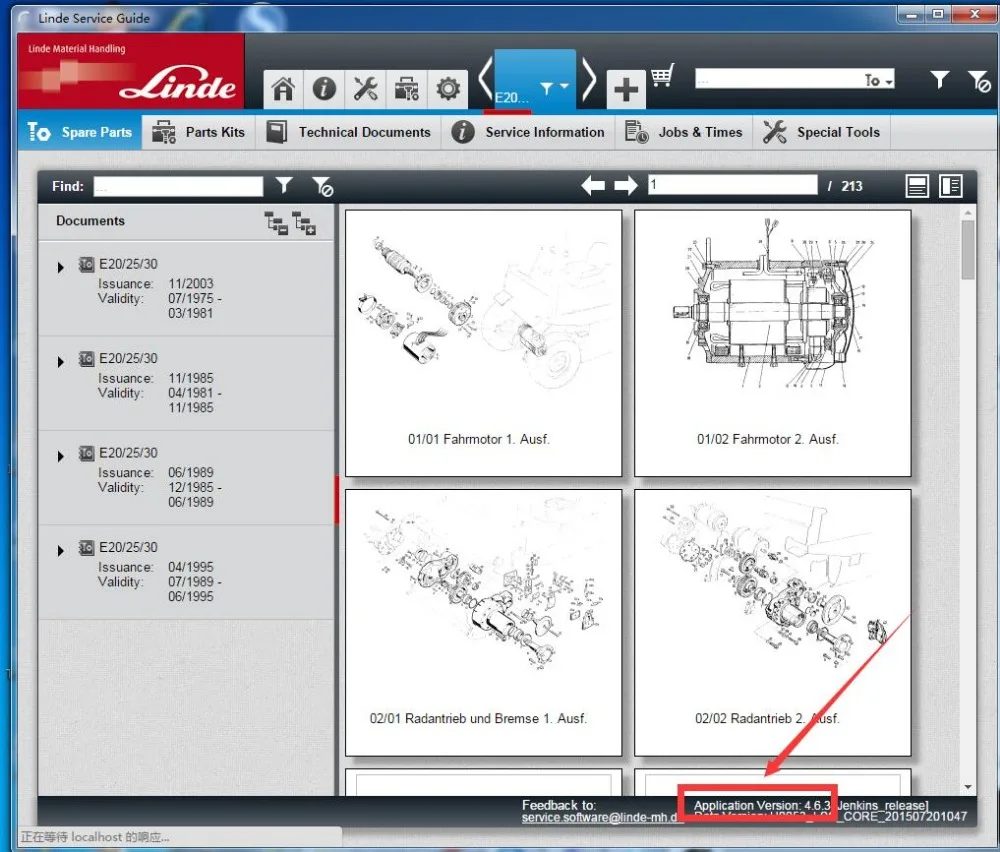Expand E20/25/30 document issued 06/1989
The height and width of the screenshot is (852, 1000).
(x=61, y=456)
